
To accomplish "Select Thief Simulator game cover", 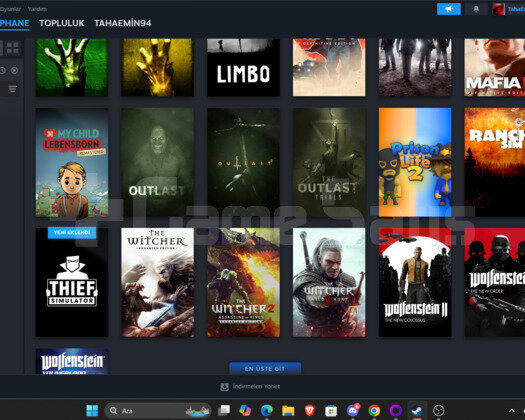I will [x=72, y=282].
